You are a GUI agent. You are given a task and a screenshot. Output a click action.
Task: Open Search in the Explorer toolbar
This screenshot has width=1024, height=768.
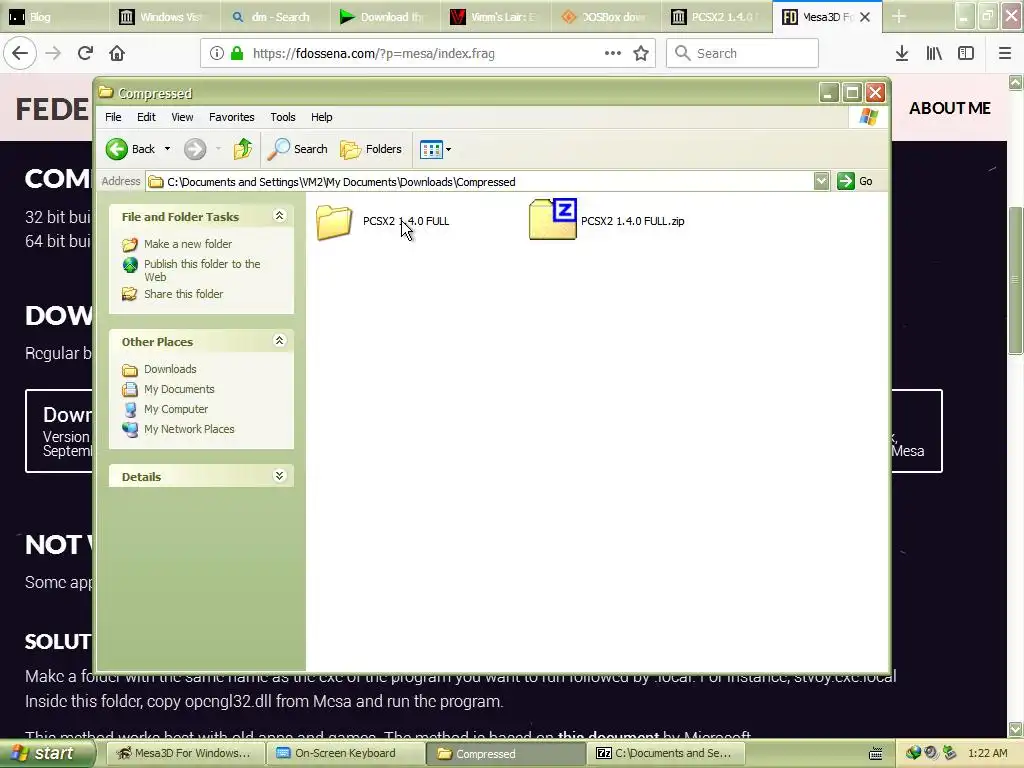point(298,149)
